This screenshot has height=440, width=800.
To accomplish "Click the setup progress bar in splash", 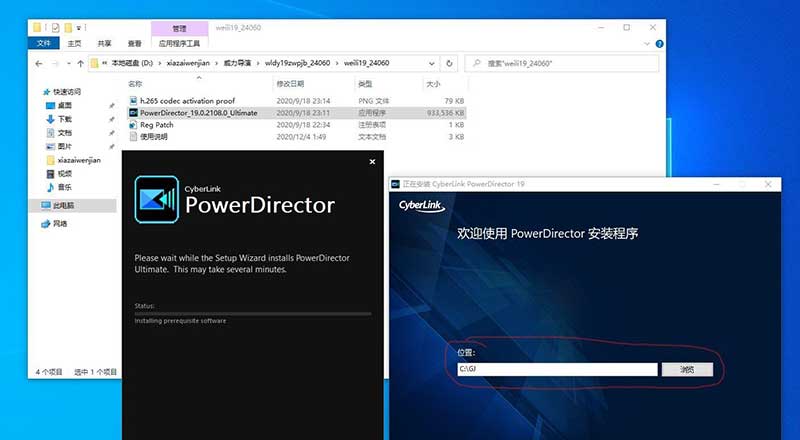I will tap(253, 313).
